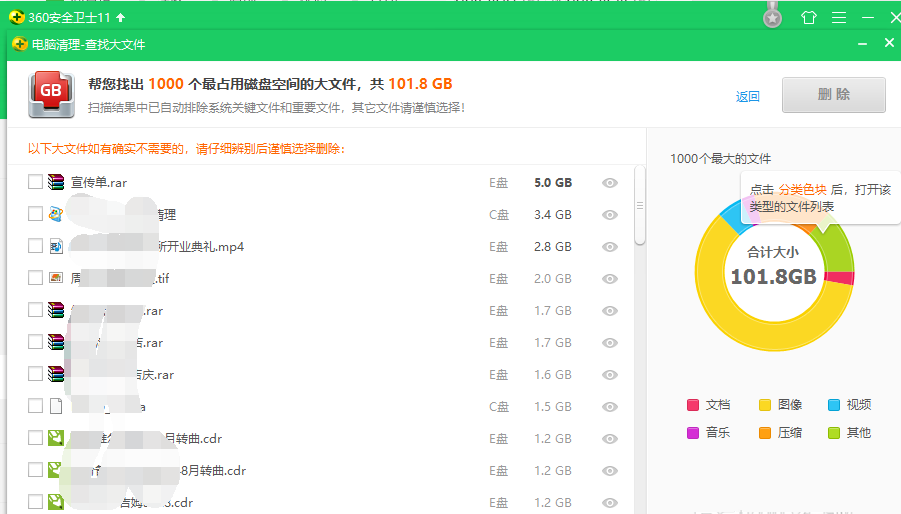Click the orange 压缩 category legend
The image size is (901, 514).
pyautogui.click(x=765, y=433)
